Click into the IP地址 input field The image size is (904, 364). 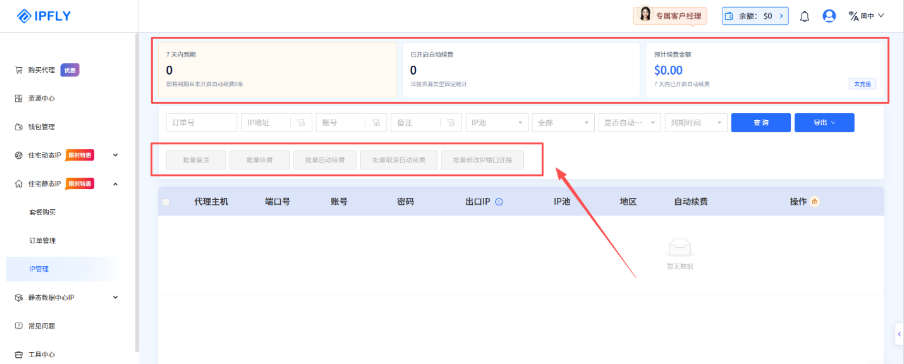click(x=266, y=122)
